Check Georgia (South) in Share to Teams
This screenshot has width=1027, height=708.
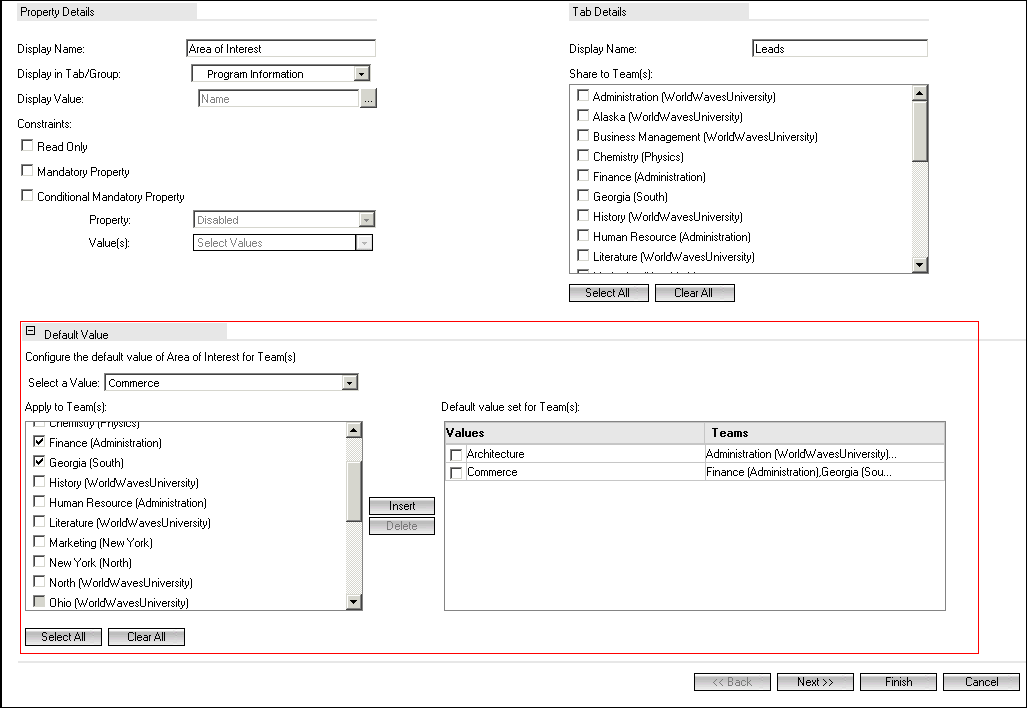coord(583,195)
